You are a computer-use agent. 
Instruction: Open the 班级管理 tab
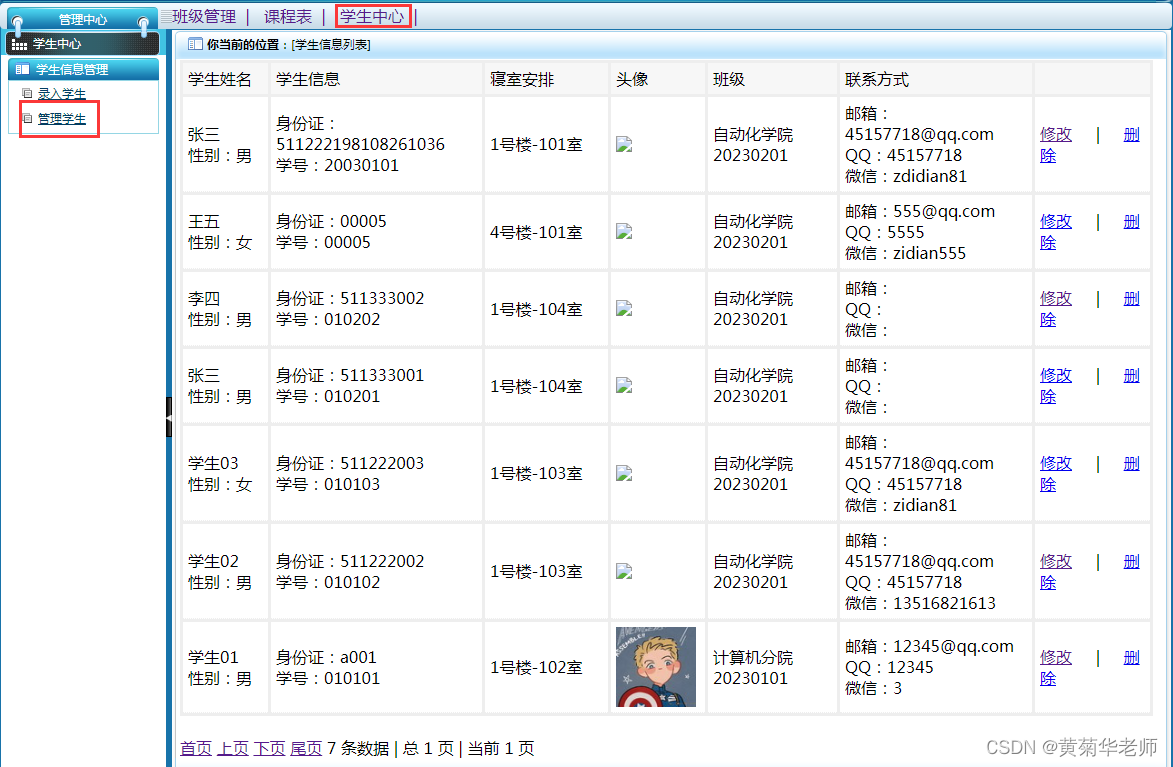click(203, 16)
